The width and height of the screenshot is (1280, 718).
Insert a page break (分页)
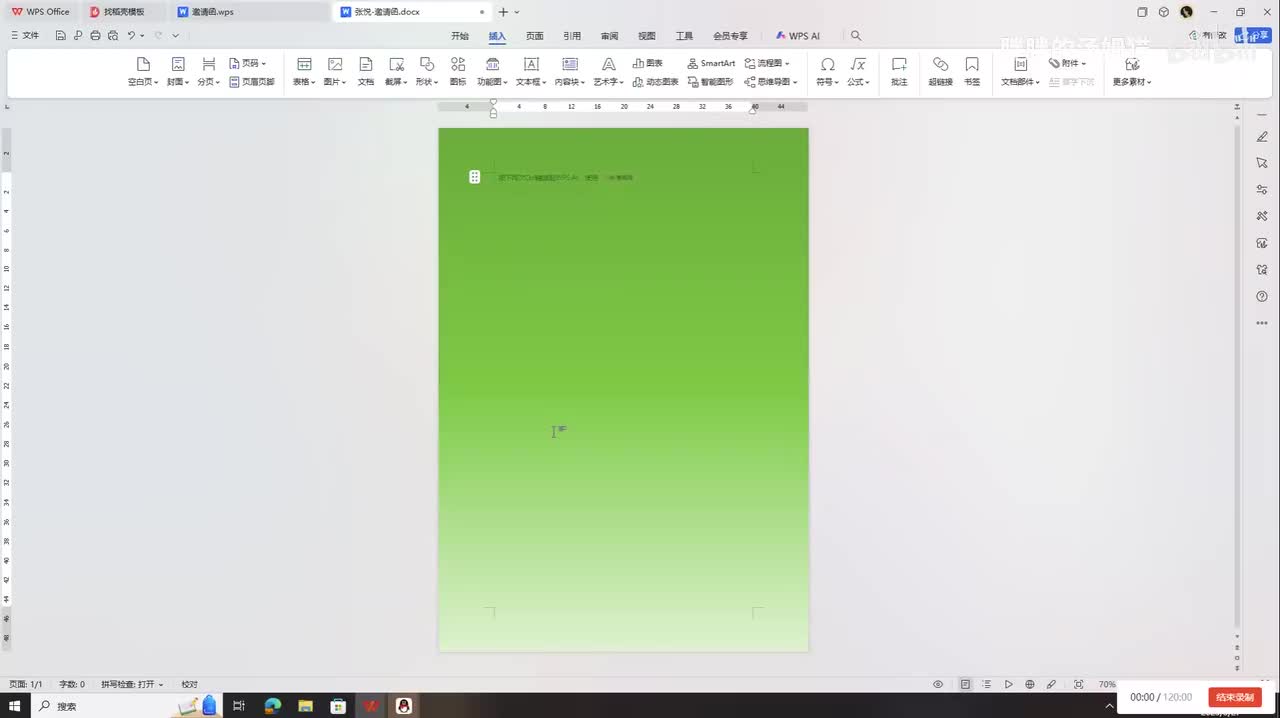click(x=208, y=72)
